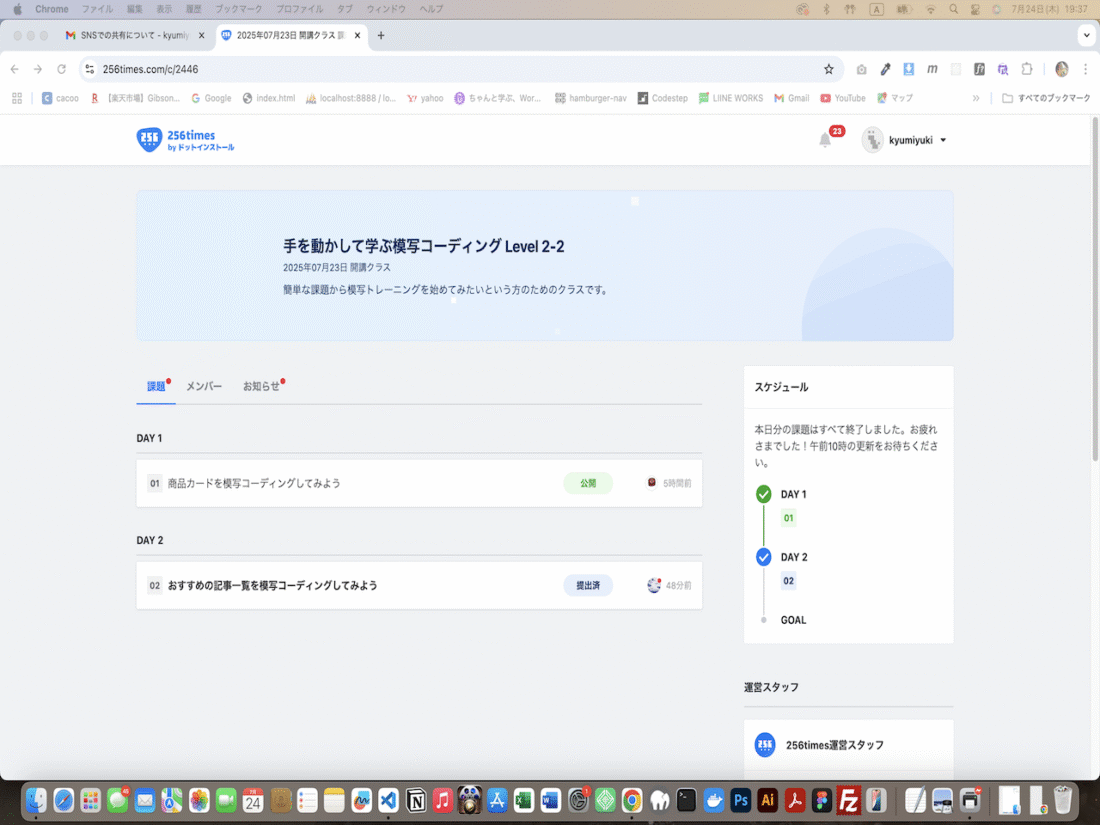Open FileZilla from the Dock
The height and width of the screenshot is (825, 1100).
tap(850, 800)
